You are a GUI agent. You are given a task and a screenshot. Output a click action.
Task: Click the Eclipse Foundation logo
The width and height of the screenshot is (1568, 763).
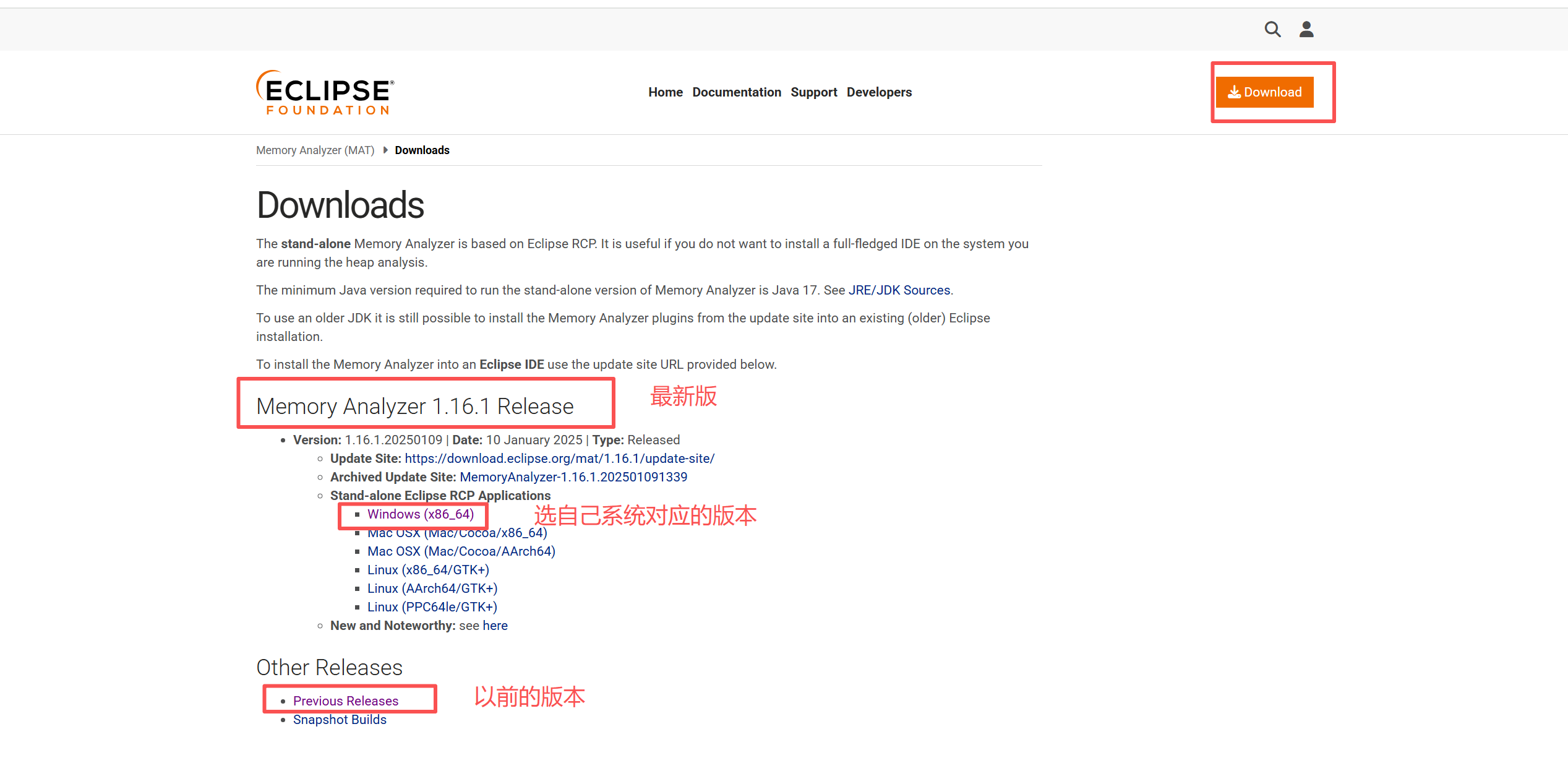325,93
